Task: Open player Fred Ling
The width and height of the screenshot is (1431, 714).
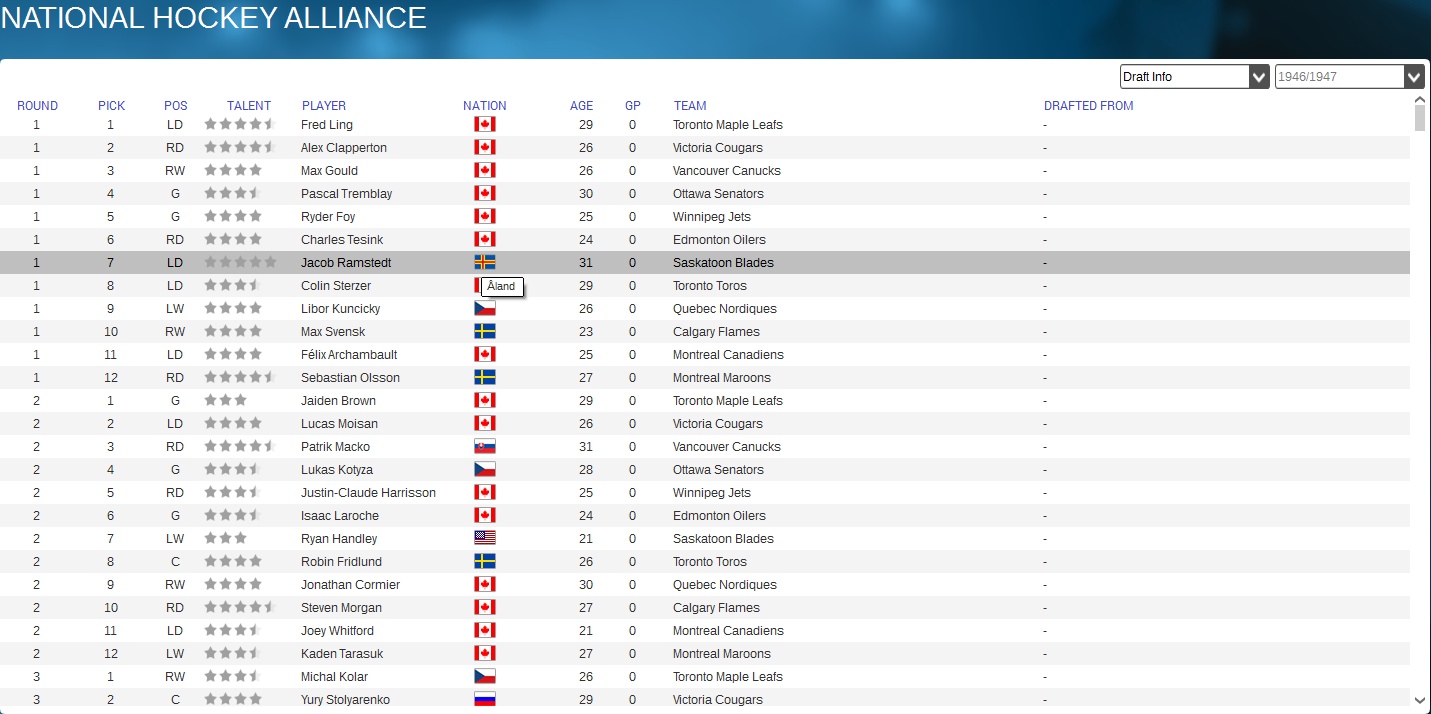Action: click(327, 125)
